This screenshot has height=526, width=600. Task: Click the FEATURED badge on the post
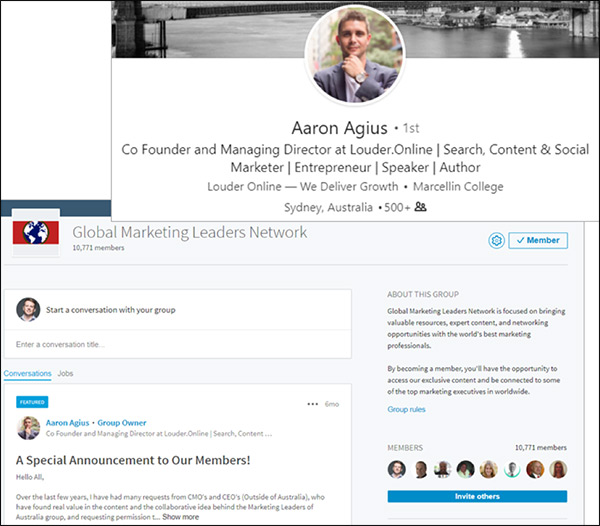click(32, 402)
